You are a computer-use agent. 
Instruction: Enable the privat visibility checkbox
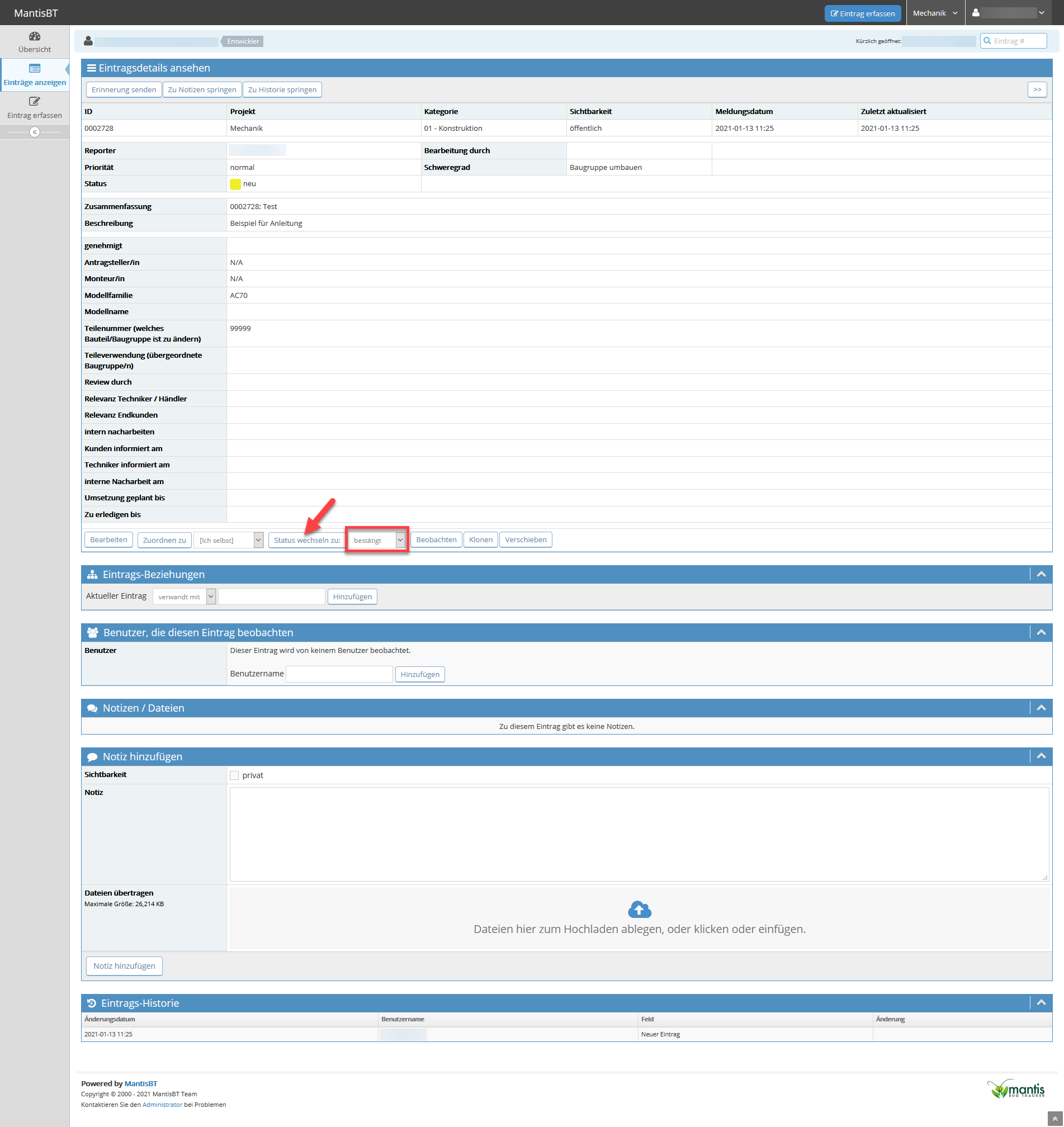tap(234, 775)
